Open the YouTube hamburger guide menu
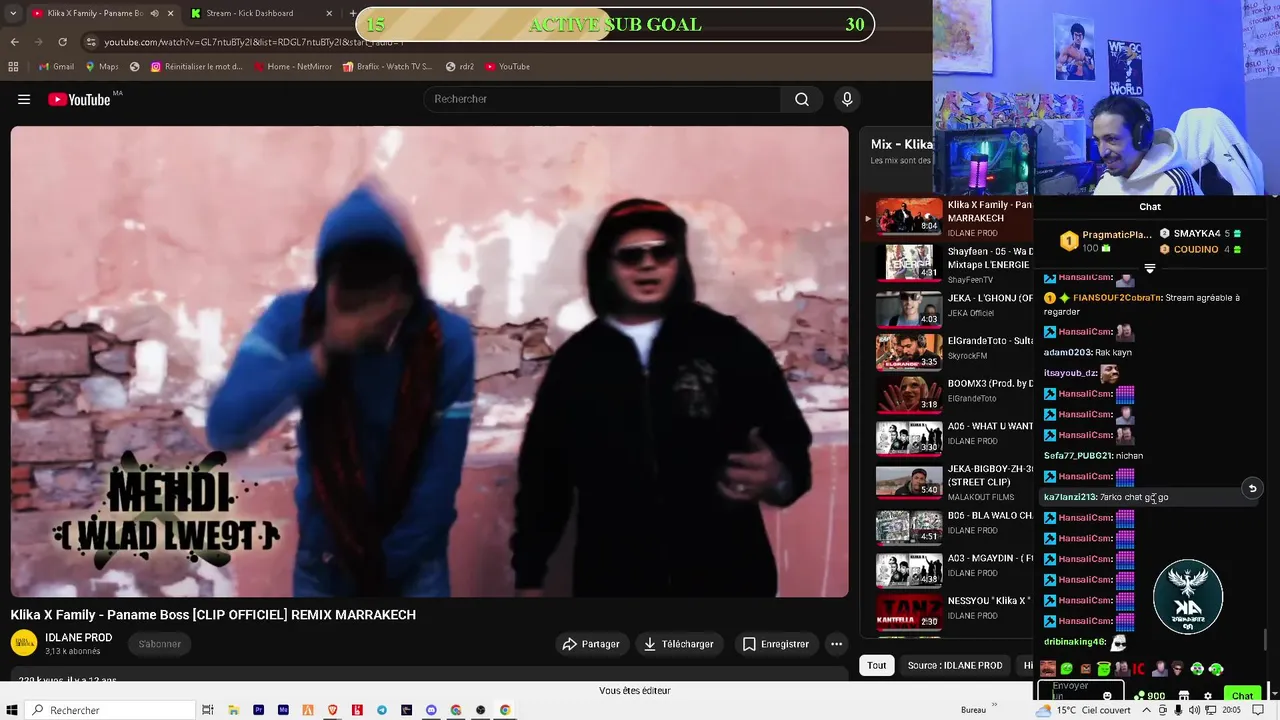 tap(24, 99)
